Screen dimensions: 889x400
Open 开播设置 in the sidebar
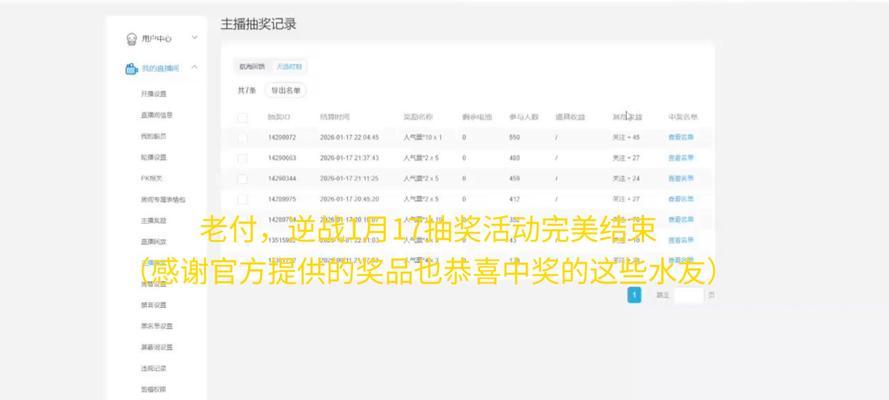tap(153, 93)
